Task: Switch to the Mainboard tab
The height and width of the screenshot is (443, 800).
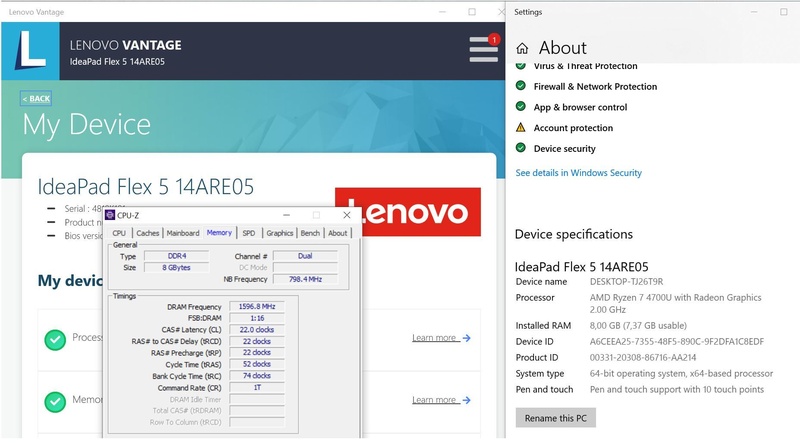Action: [x=183, y=233]
